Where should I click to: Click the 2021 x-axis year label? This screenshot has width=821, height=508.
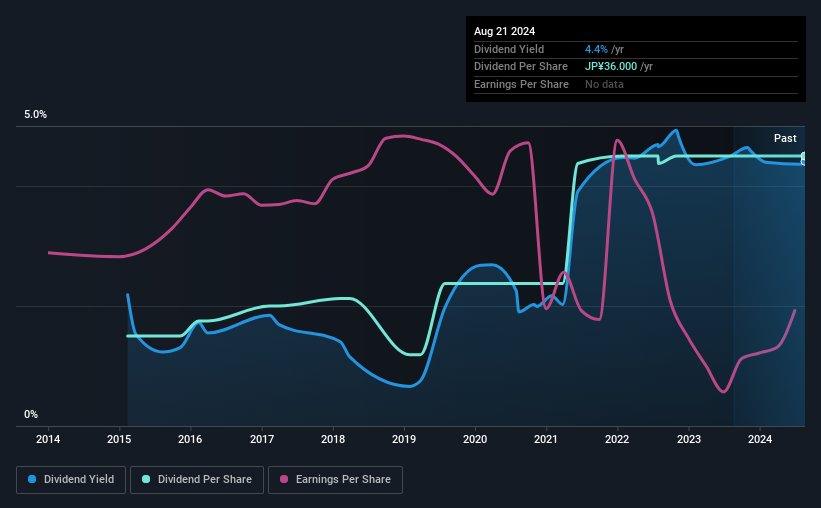click(546, 439)
